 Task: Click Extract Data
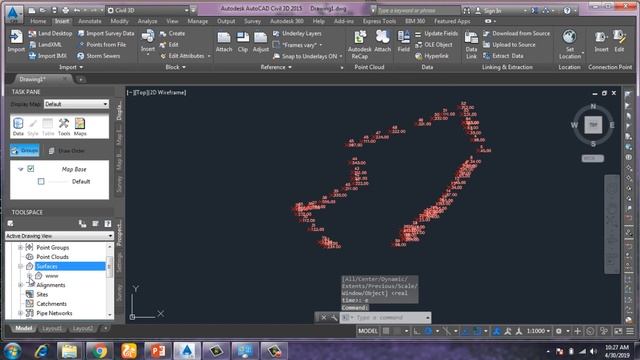click(x=503, y=56)
